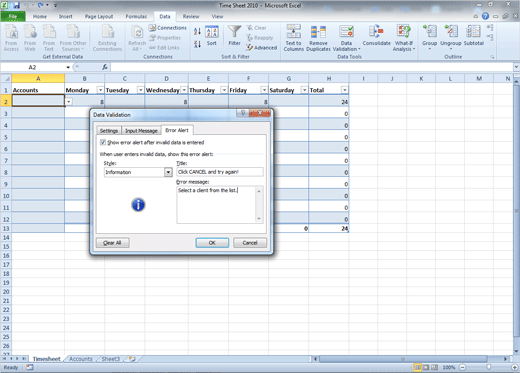520x373 pixels.
Task: Click Cancel in Data Validation dialog
Action: click(x=250, y=243)
